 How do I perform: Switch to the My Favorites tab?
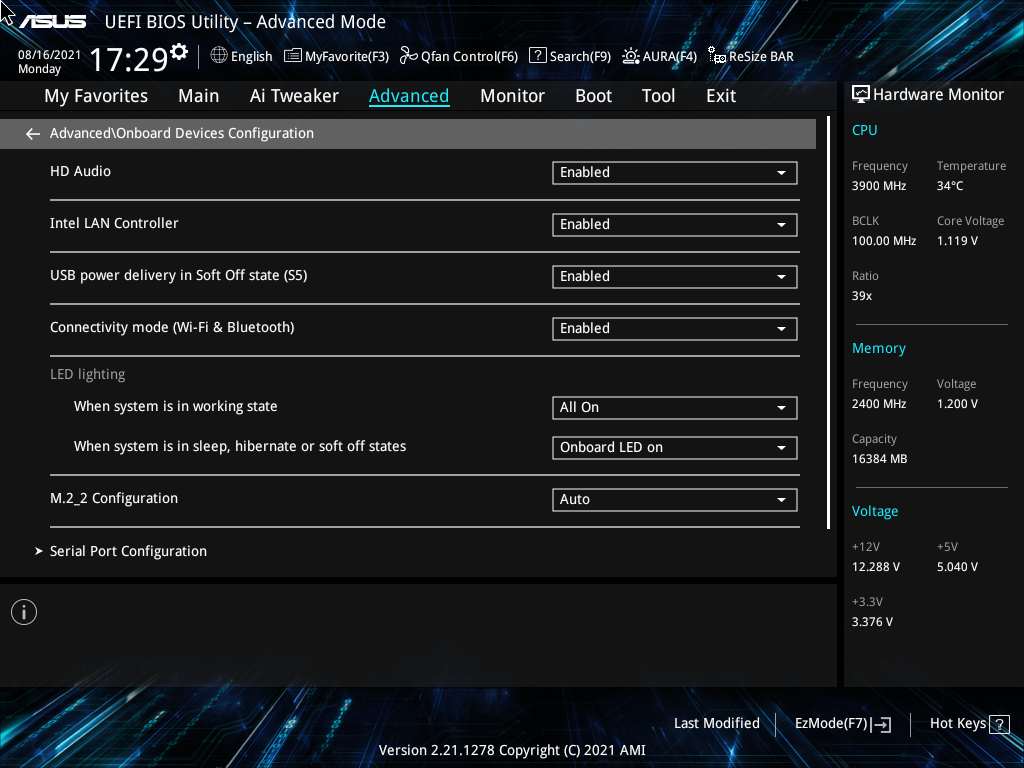click(x=96, y=96)
